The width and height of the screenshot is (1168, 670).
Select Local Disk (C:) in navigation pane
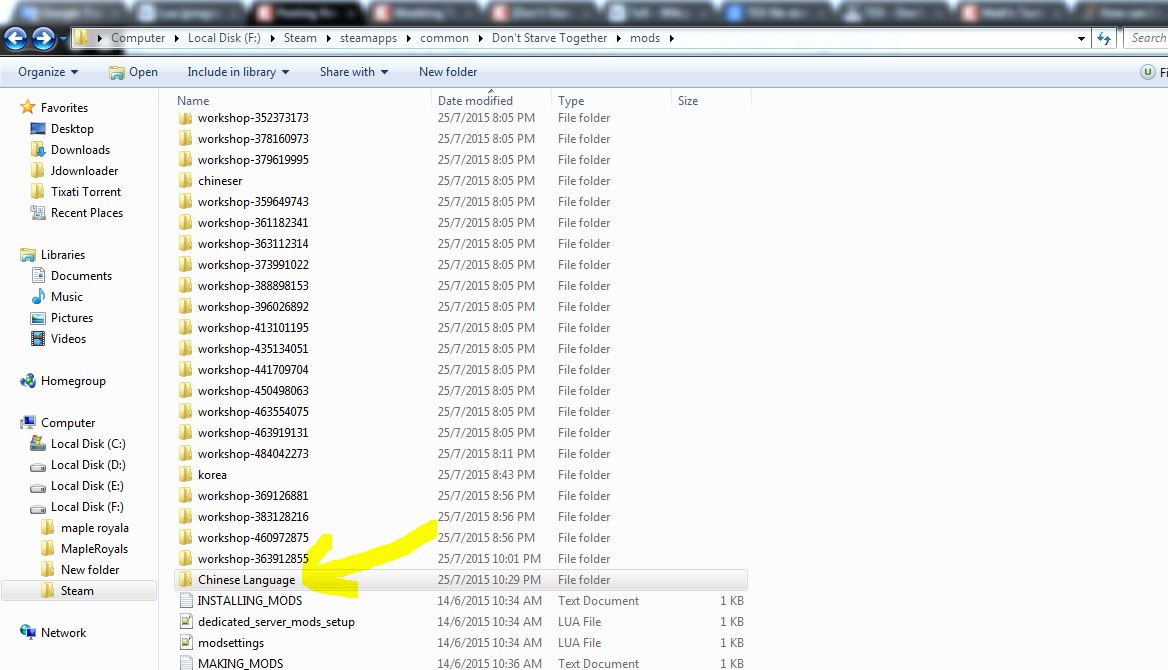(88, 444)
